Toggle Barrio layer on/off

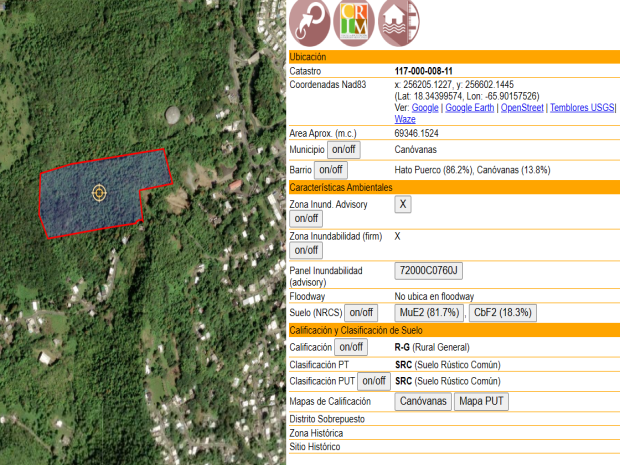330,170
